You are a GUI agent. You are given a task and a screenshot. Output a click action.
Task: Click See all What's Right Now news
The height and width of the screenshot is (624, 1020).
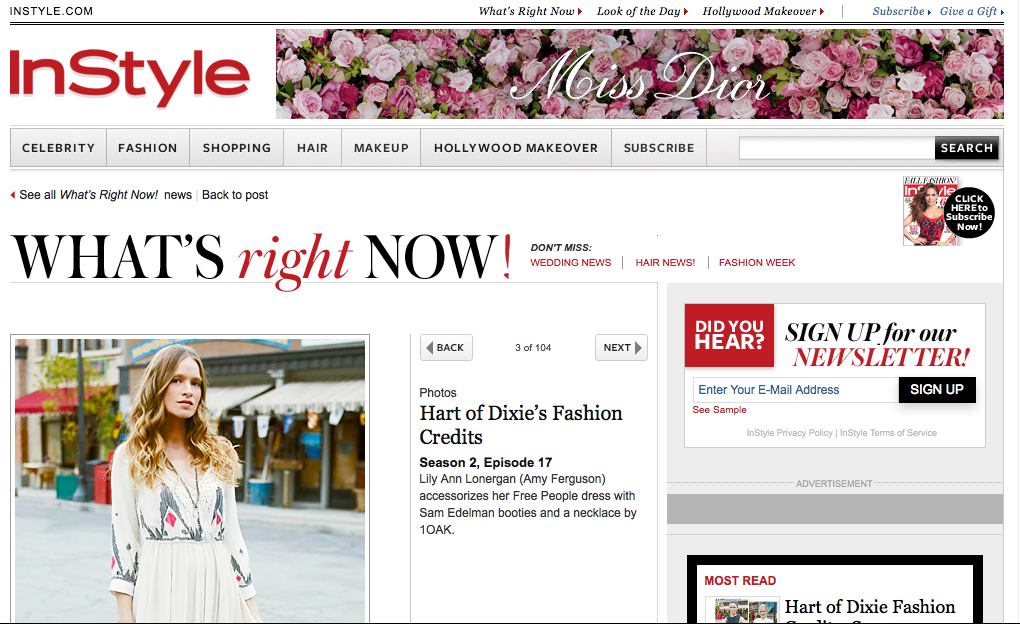(x=105, y=195)
